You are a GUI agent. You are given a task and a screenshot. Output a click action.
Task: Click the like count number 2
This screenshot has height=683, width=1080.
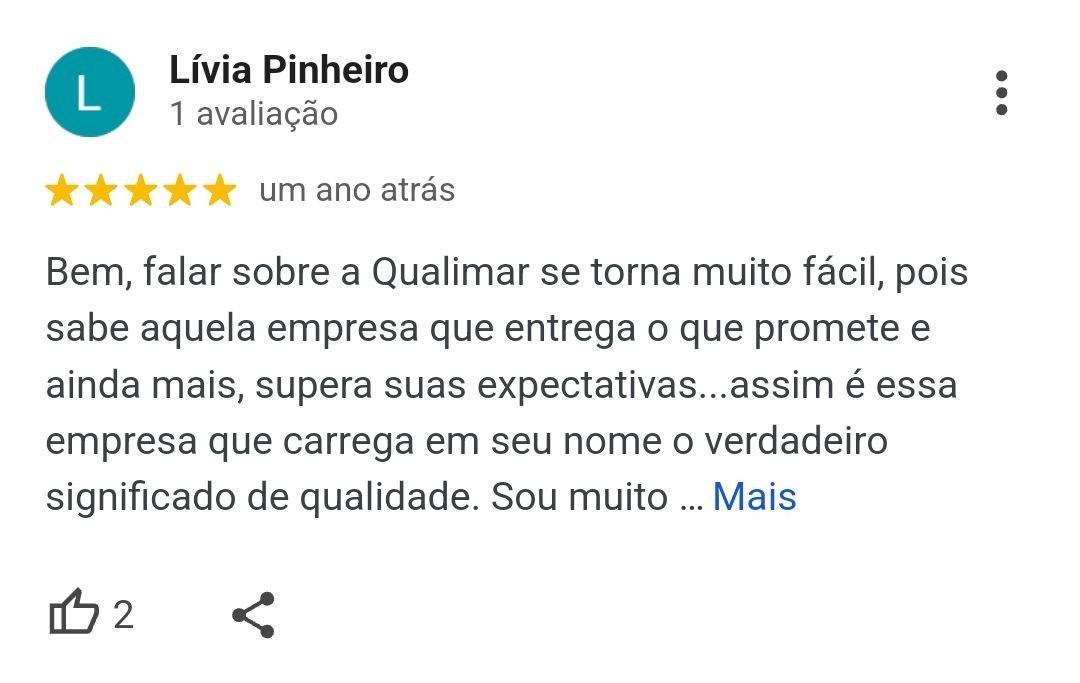(123, 614)
